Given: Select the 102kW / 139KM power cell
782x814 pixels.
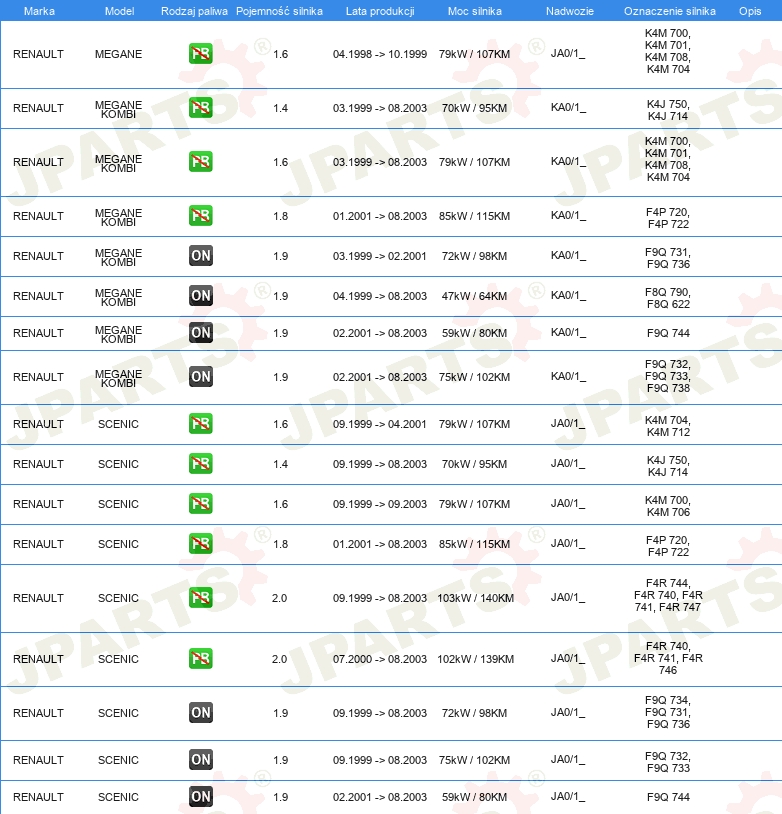Looking at the screenshot, I should click(x=475, y=659).
